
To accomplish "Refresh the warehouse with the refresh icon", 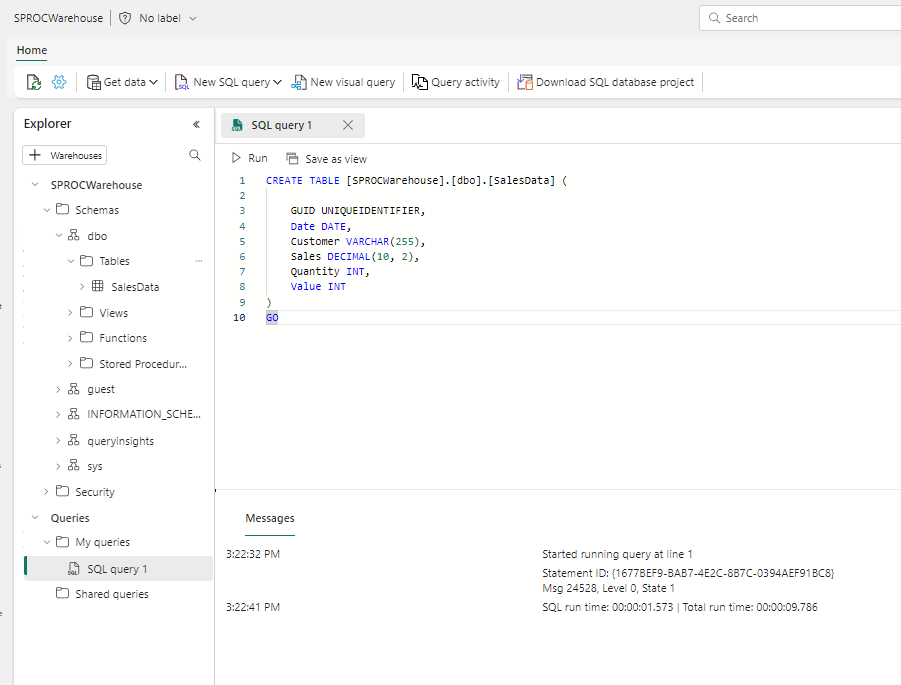I will point(33,82).
